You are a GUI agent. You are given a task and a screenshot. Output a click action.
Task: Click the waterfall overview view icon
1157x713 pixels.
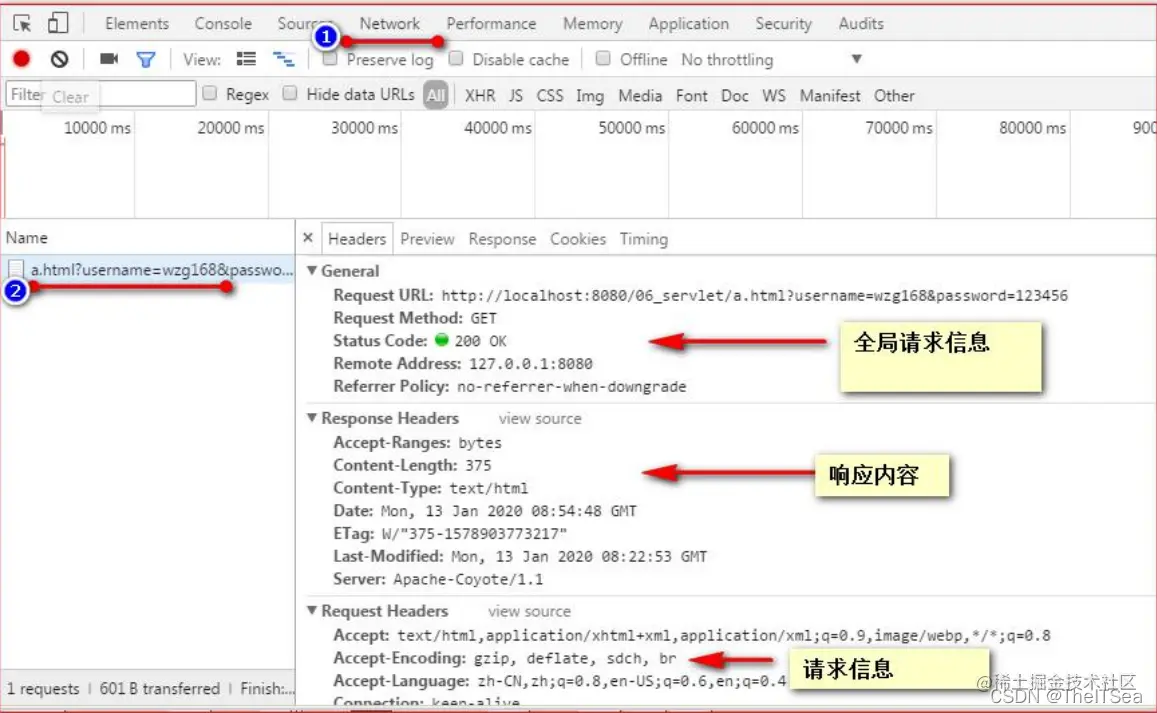pyautogui.click(x=283, y=59)
